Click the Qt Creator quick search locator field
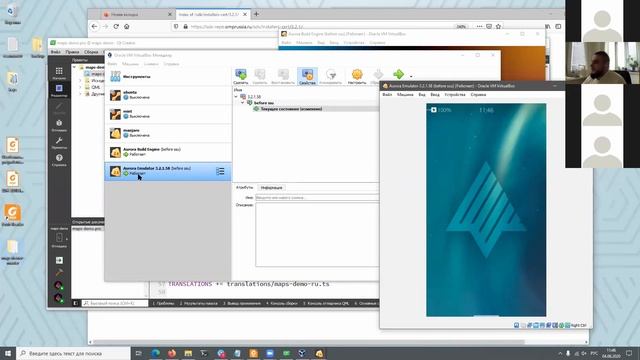 [x=115, y=303]
